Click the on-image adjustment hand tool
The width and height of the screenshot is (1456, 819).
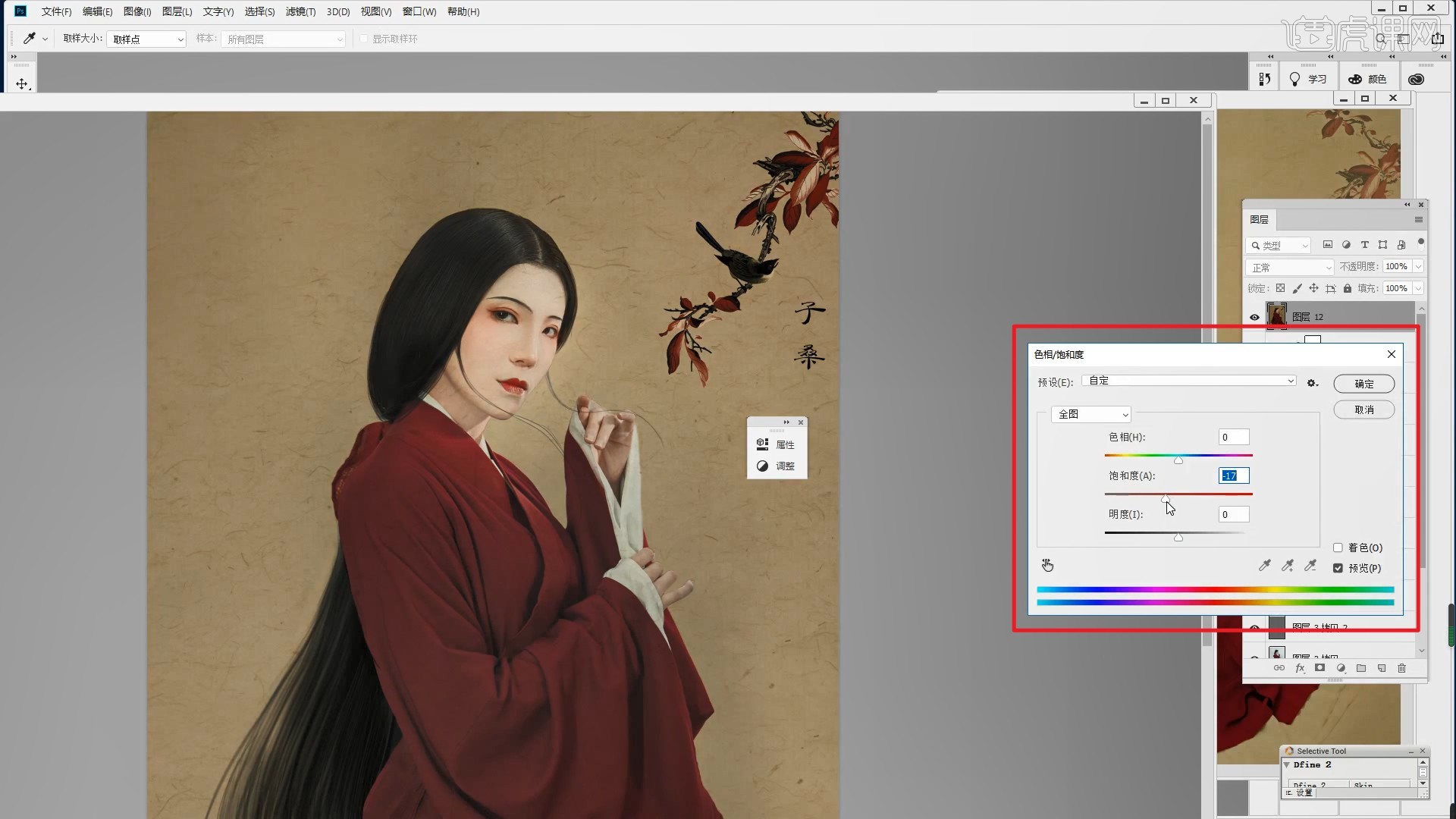click(1047, 565)
